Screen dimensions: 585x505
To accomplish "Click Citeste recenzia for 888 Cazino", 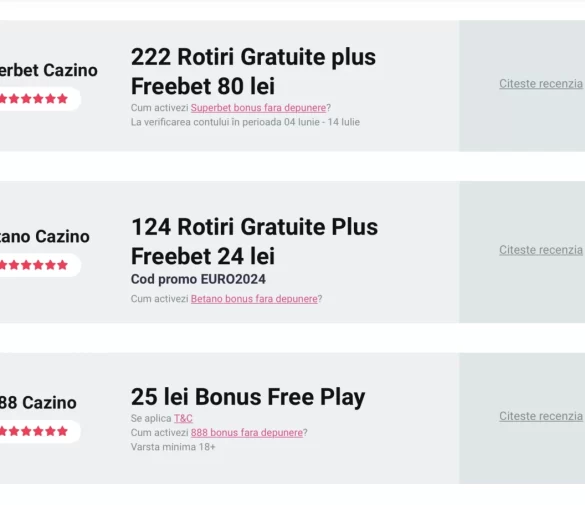I will [x=541, y=416].
